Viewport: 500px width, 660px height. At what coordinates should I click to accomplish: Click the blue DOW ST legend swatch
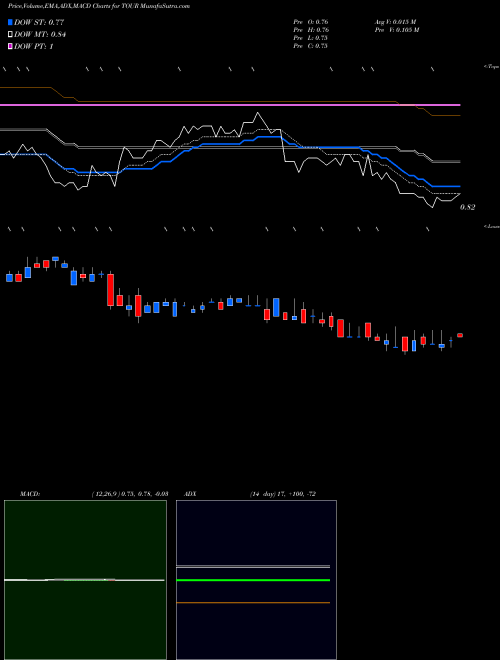coord(11,22)
